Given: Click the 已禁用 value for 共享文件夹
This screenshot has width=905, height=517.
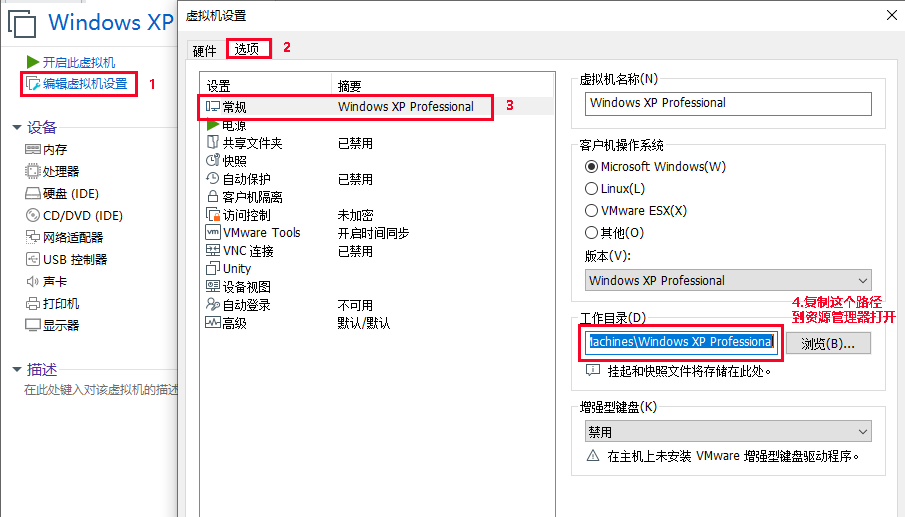Looking at the screenshot, I should (x=355, y=143).
